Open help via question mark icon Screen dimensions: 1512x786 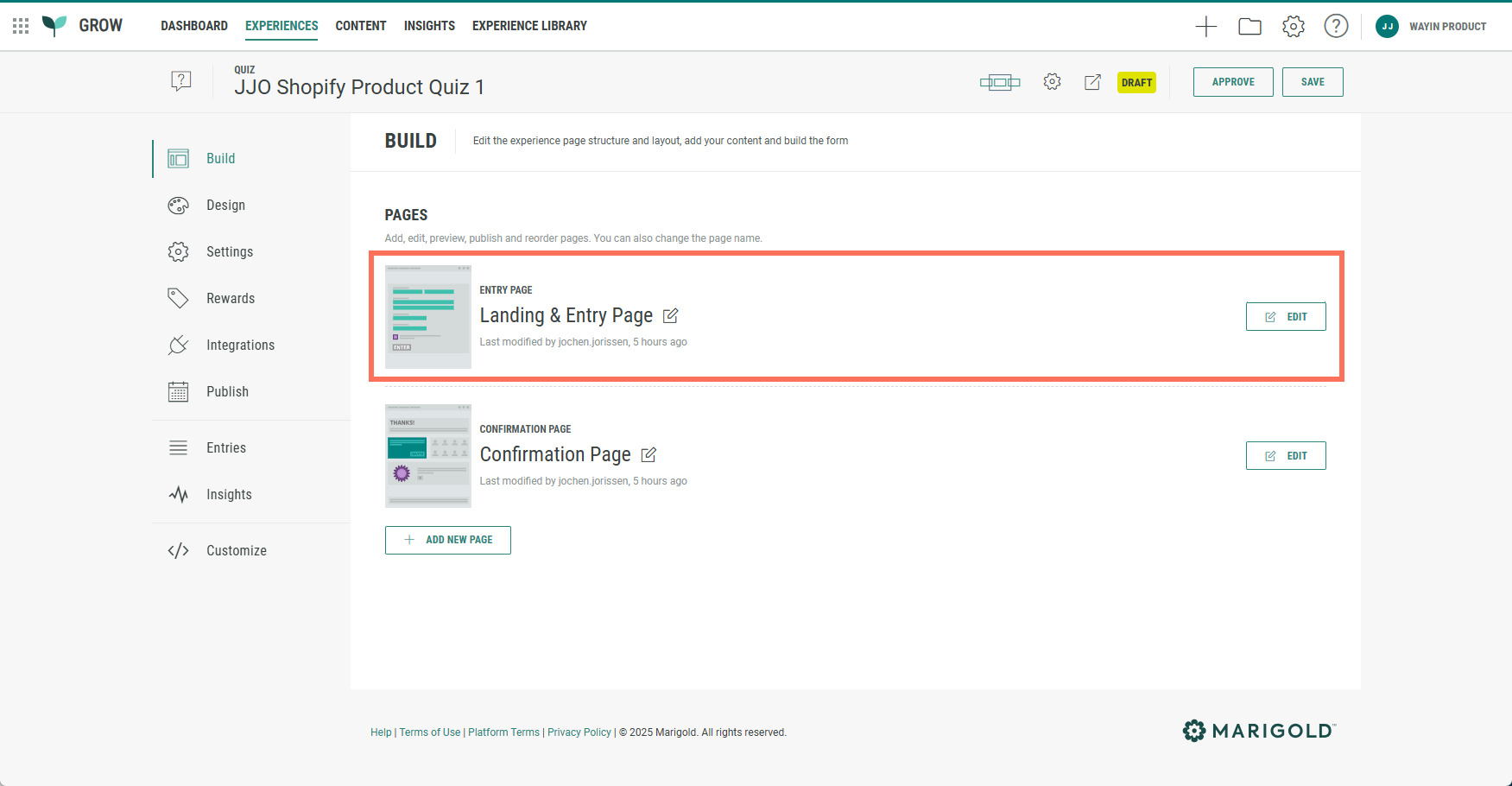pos(1335,27)
